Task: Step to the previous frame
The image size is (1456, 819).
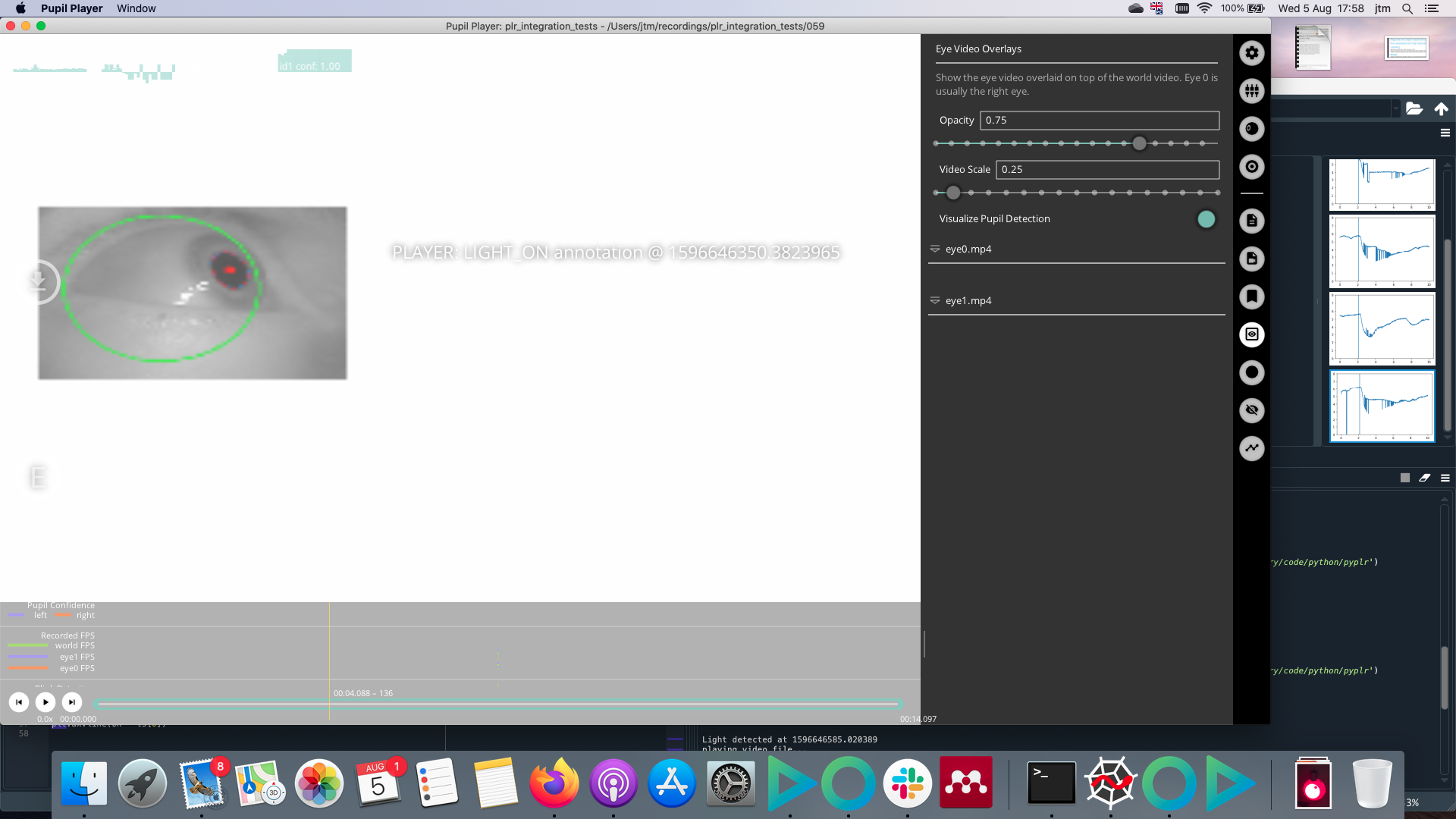Action: point(19,702)
